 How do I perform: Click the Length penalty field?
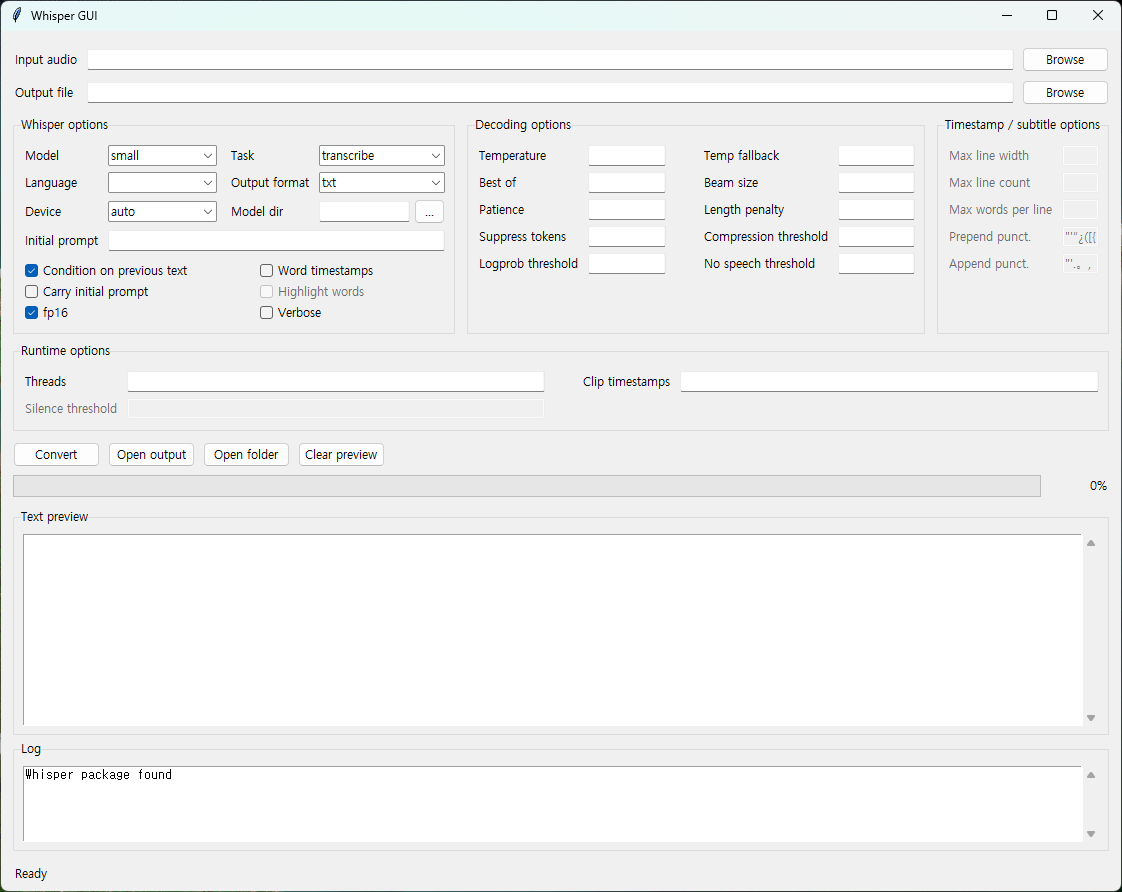coord(876,210)
